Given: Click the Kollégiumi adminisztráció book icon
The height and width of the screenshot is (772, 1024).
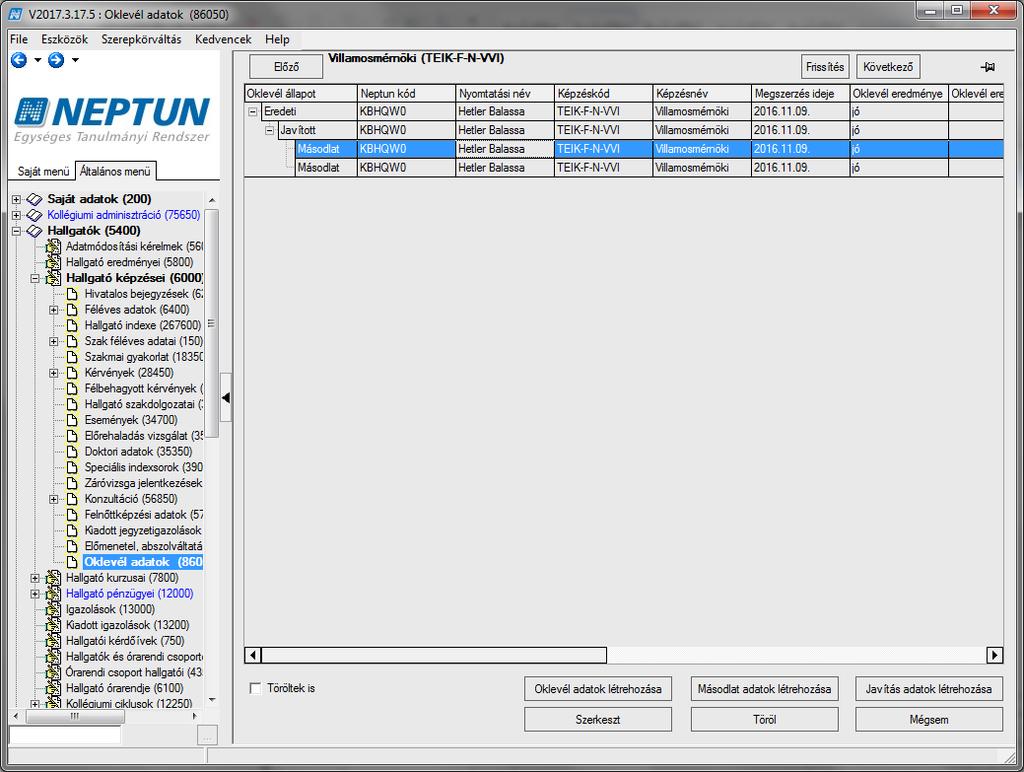Looking at the screenshot, I should click(x=34, y=215).
